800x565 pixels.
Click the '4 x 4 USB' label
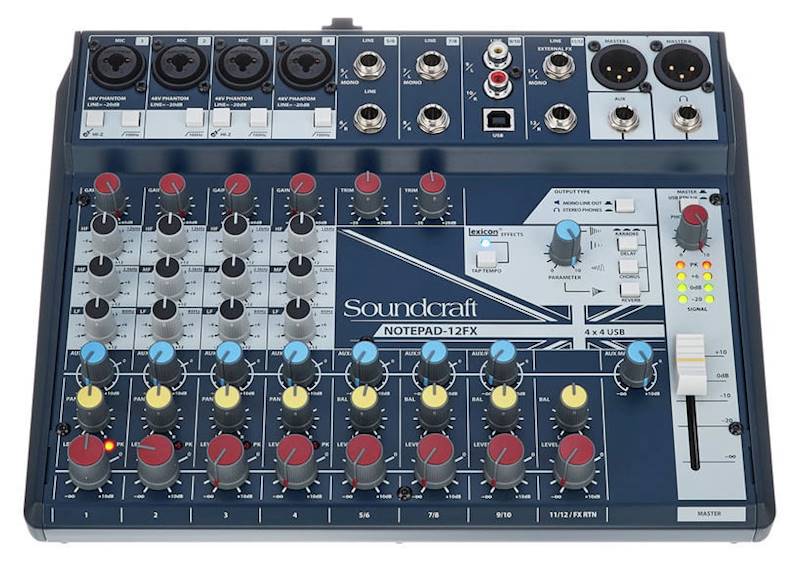pos(604,331)
